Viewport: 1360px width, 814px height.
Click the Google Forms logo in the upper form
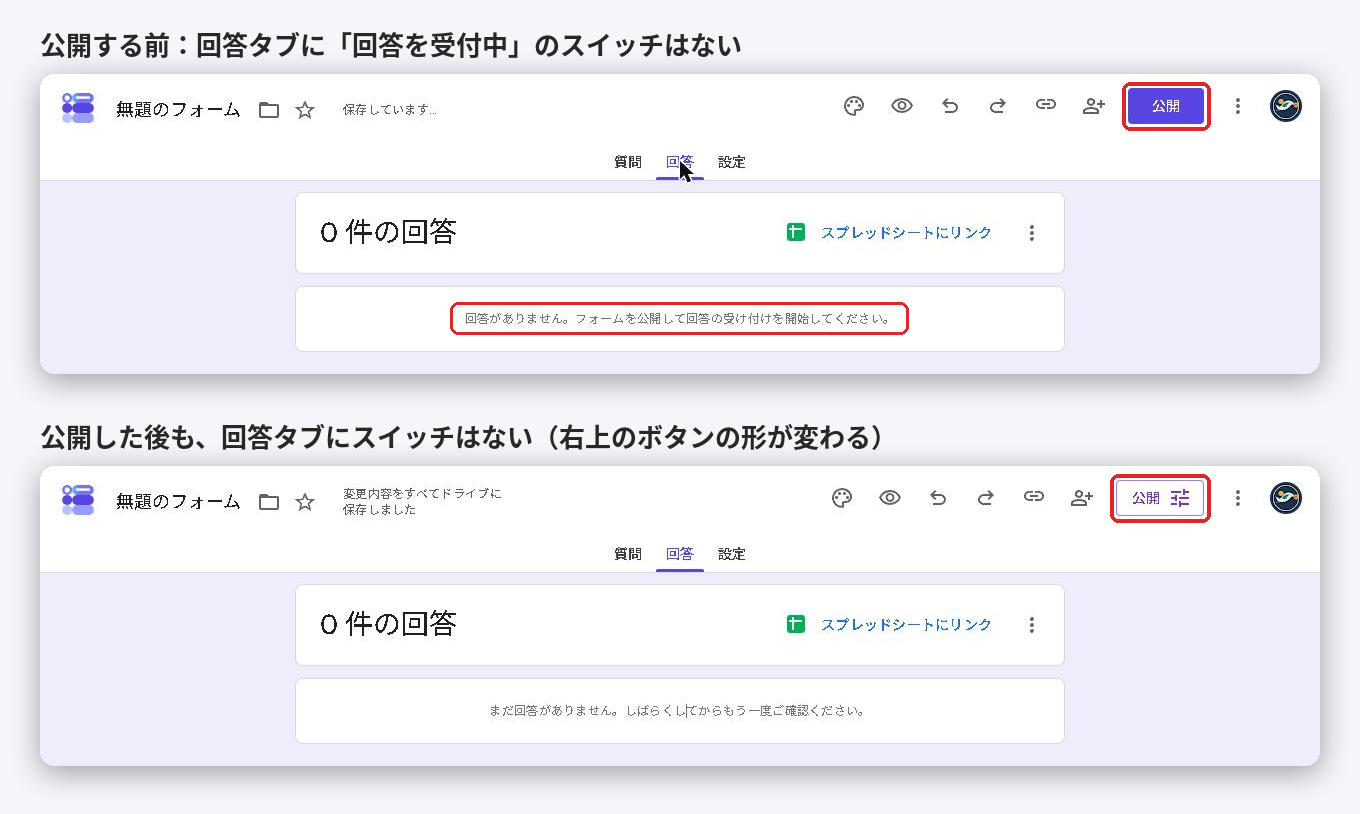tap(78, 108)
